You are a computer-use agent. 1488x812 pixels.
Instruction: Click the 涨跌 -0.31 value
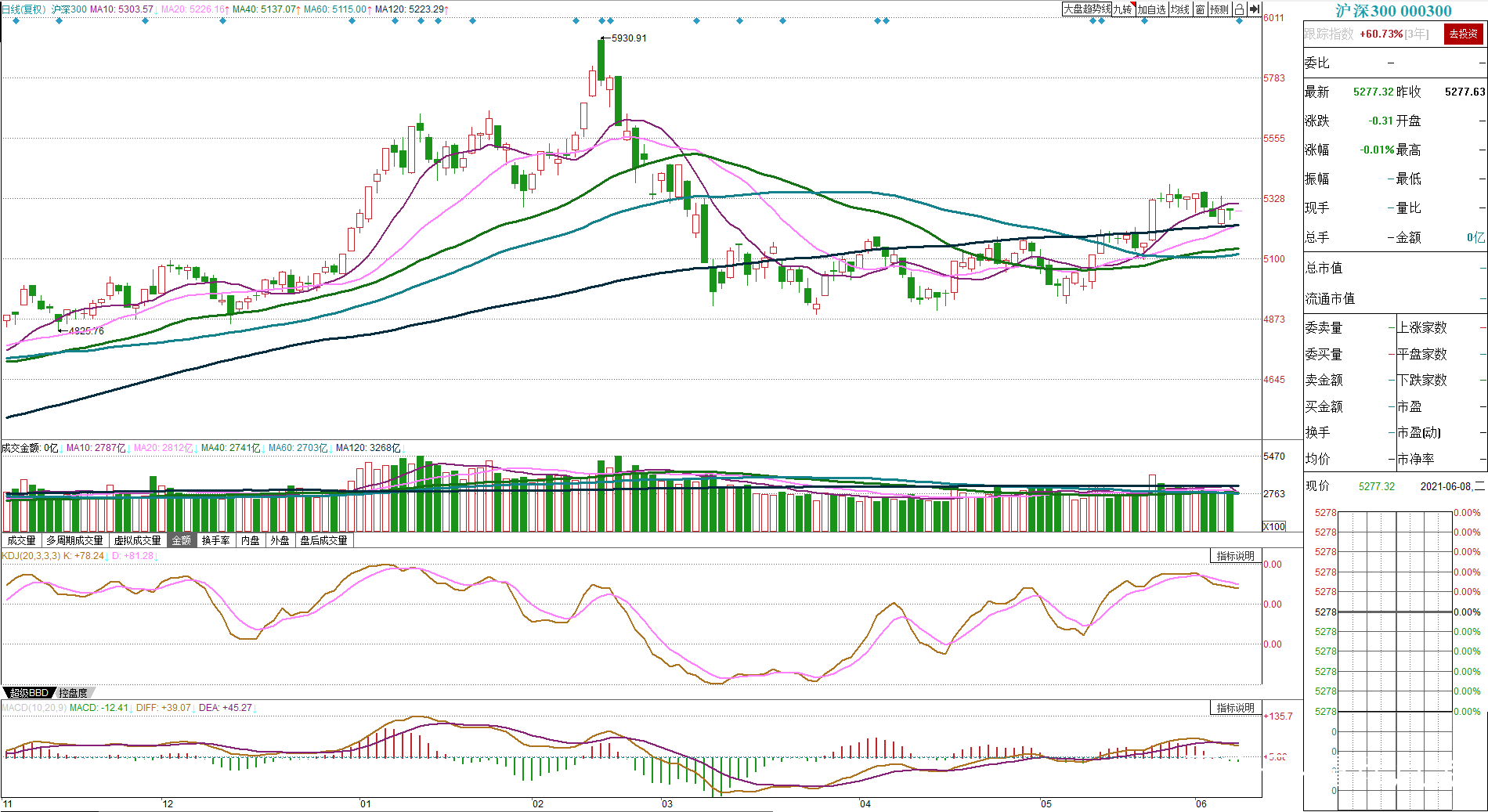coord(1381,121)
